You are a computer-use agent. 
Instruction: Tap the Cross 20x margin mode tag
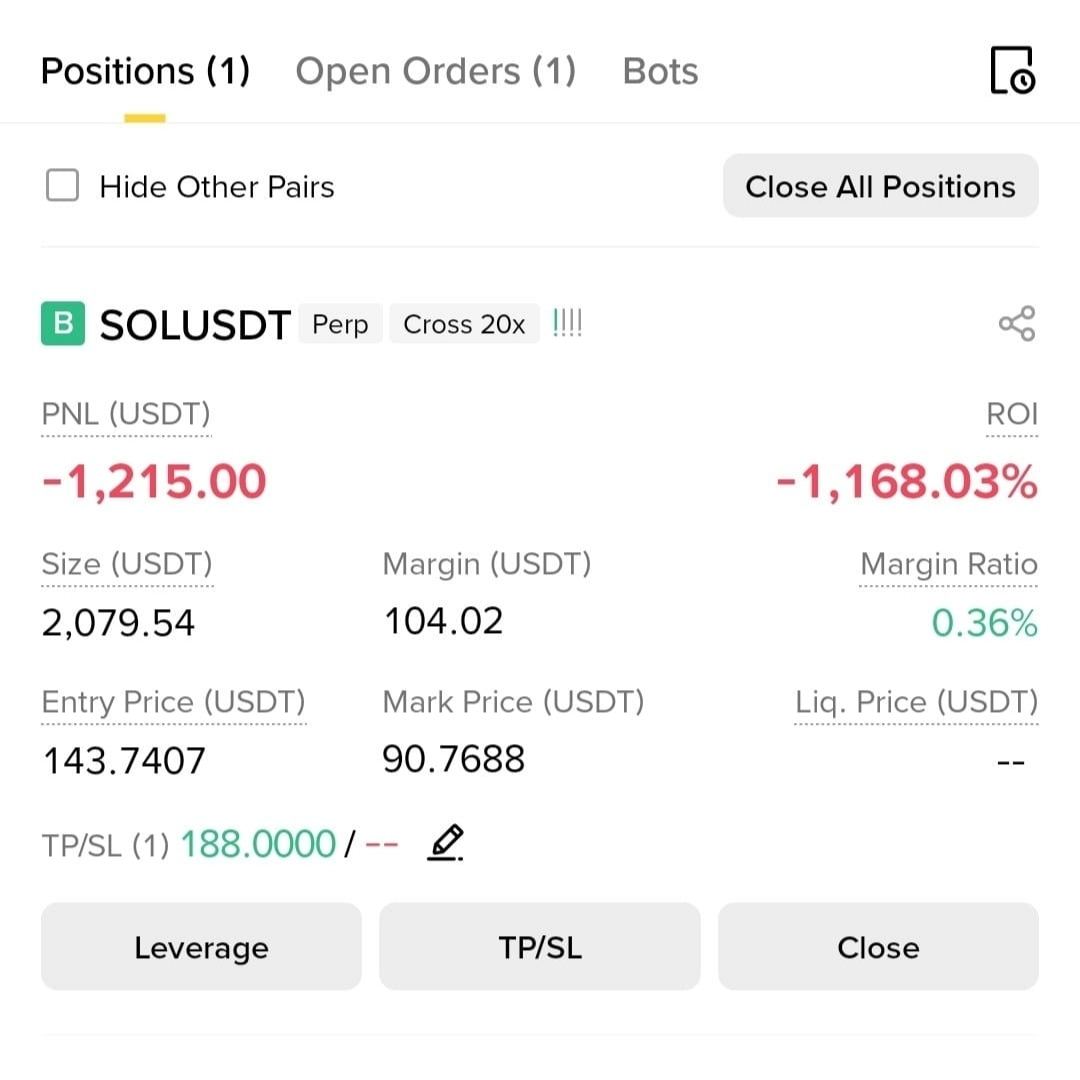point(464,325)
